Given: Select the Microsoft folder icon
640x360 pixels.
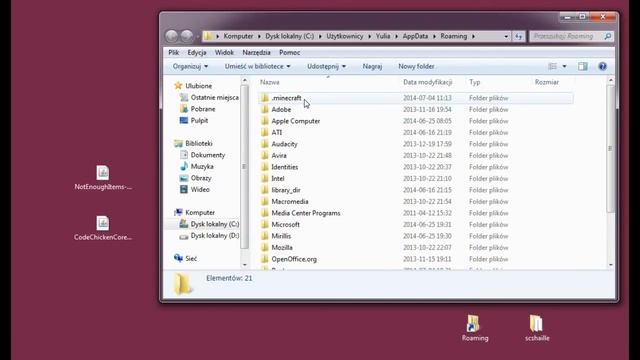Looking at the screenshot, I should coord(265,224).
